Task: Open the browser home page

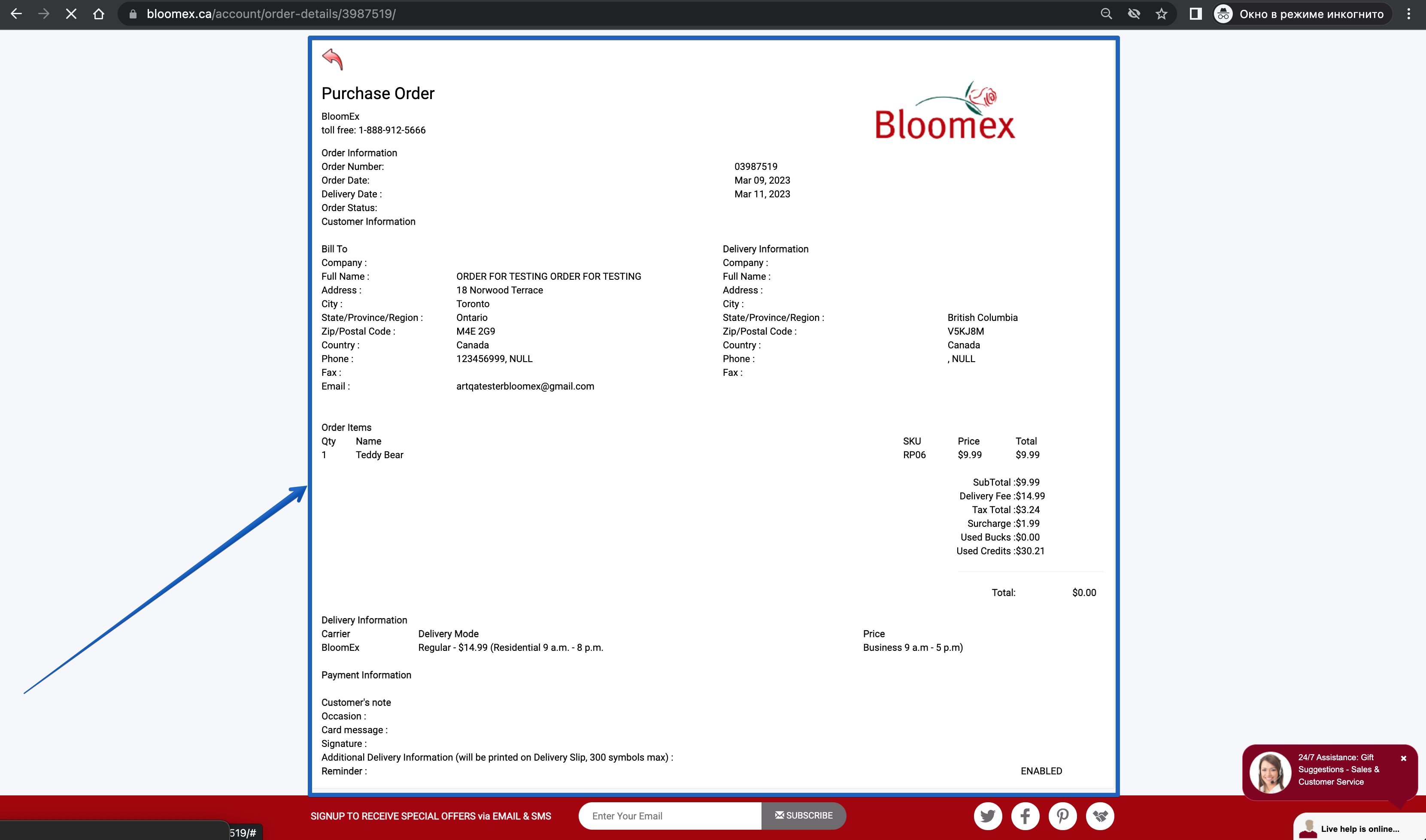Action: coord(99,14)
